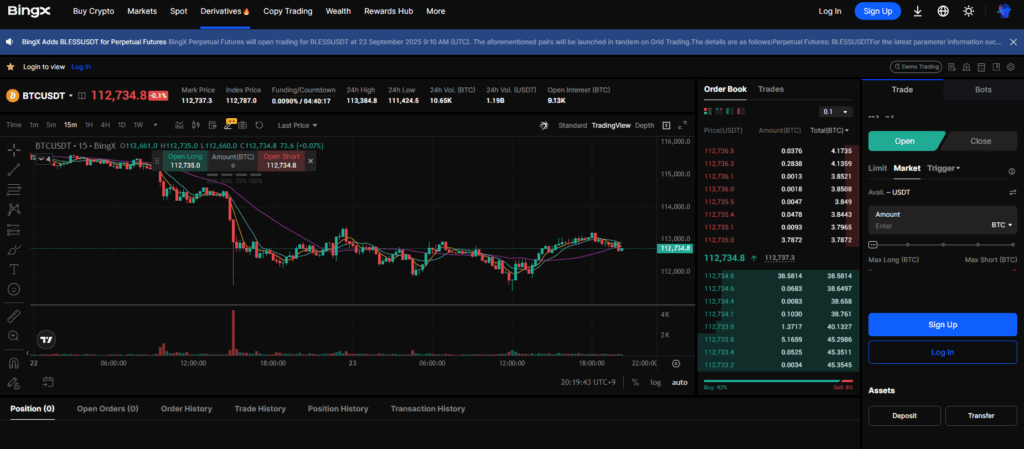
Task: Collapse the indicator legend showing 4
Action: (x=45, y=159)
